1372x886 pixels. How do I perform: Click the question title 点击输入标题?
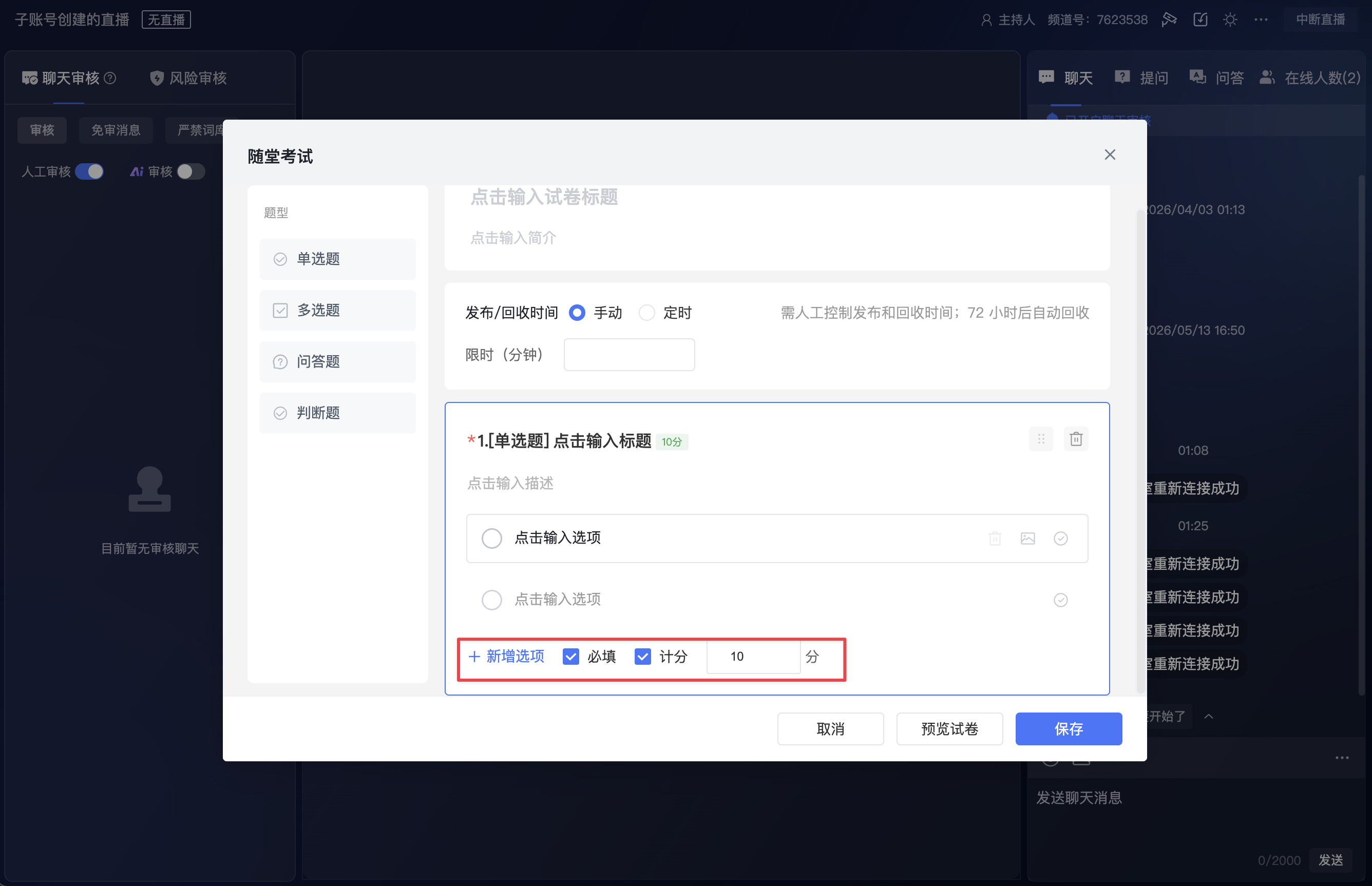(x=602, y=441)
